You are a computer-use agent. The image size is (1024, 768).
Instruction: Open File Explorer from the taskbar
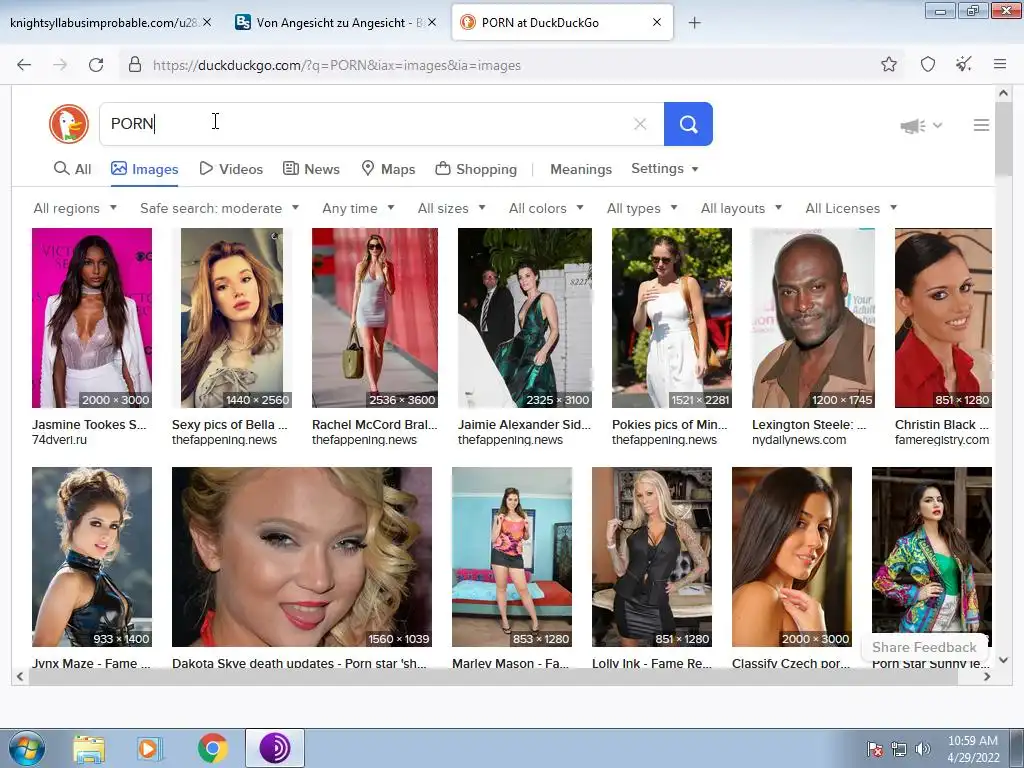[89, 748]
